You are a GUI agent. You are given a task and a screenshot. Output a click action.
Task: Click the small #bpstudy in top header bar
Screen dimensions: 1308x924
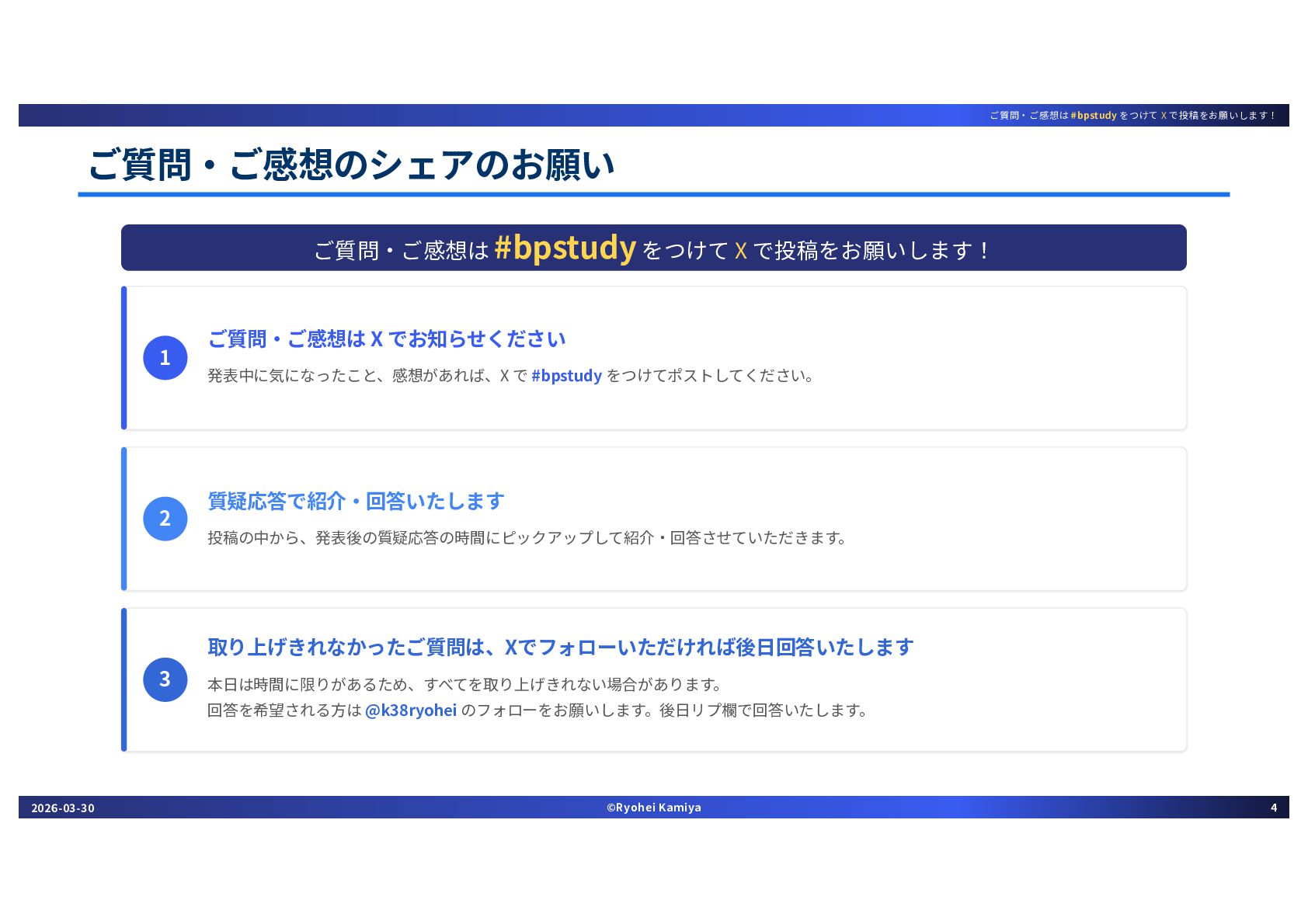1094,115
